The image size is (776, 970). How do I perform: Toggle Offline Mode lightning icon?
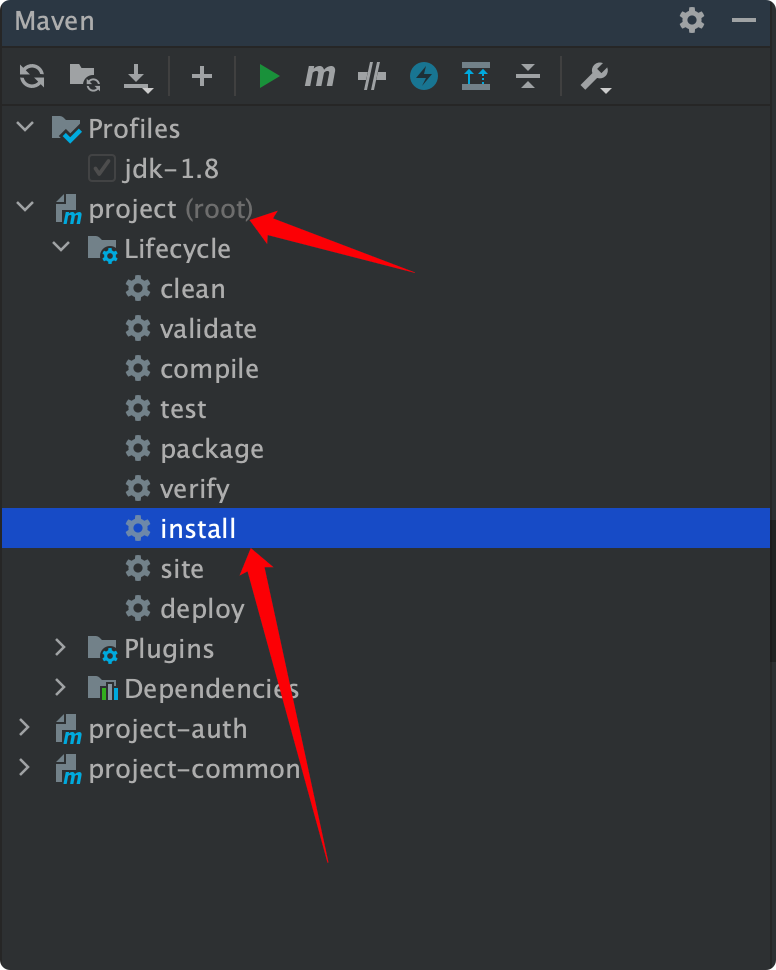(424, 76)
